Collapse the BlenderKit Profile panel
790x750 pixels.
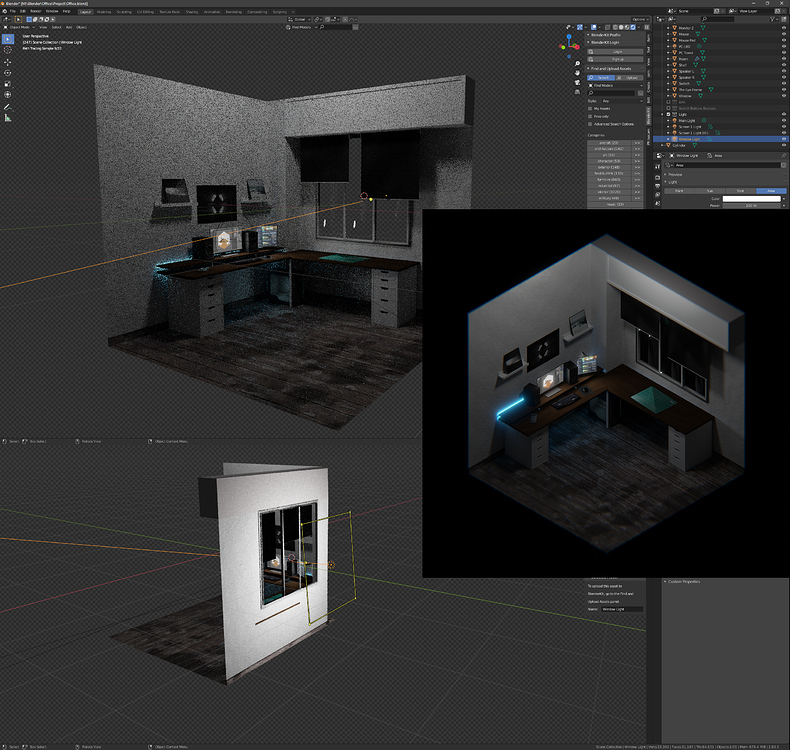(588, 35)
